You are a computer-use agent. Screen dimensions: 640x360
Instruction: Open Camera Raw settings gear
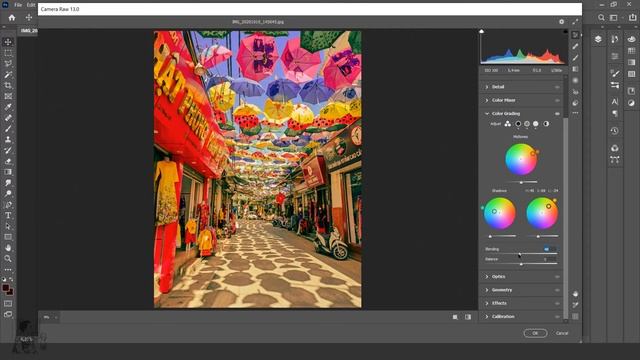click(561, 22)
